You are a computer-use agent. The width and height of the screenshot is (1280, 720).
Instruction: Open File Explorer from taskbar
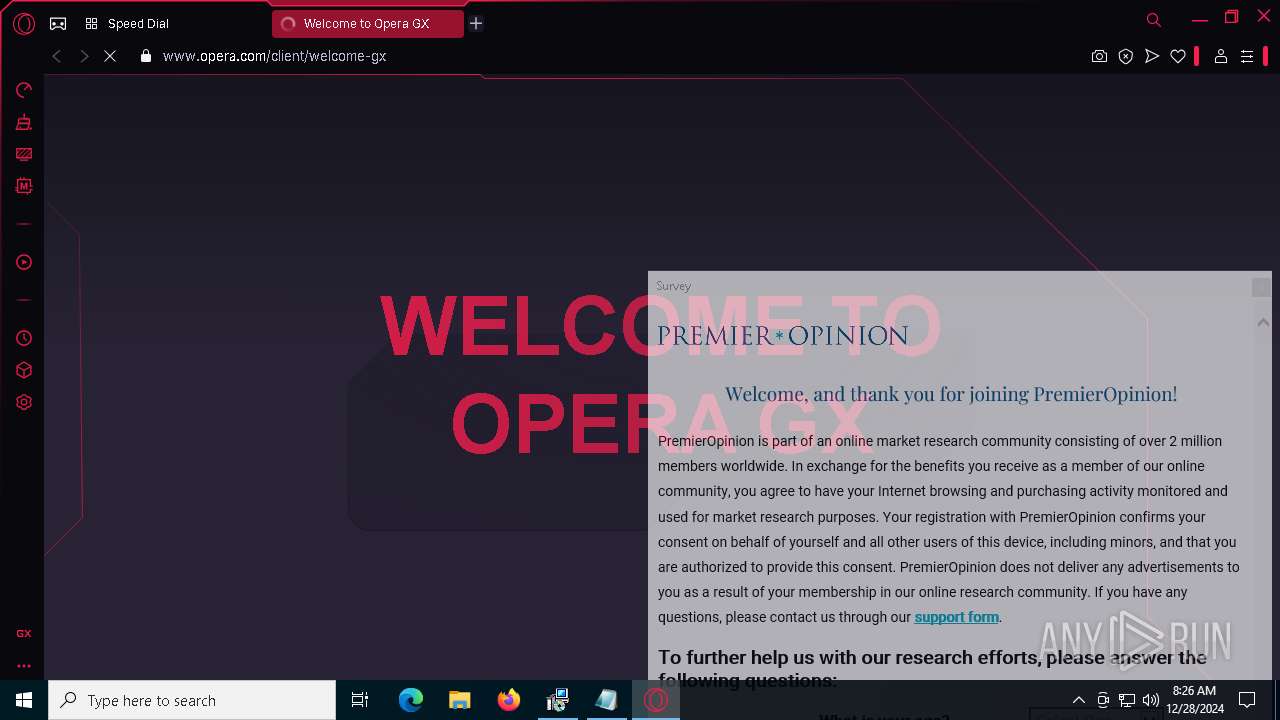tap(460, 700)
